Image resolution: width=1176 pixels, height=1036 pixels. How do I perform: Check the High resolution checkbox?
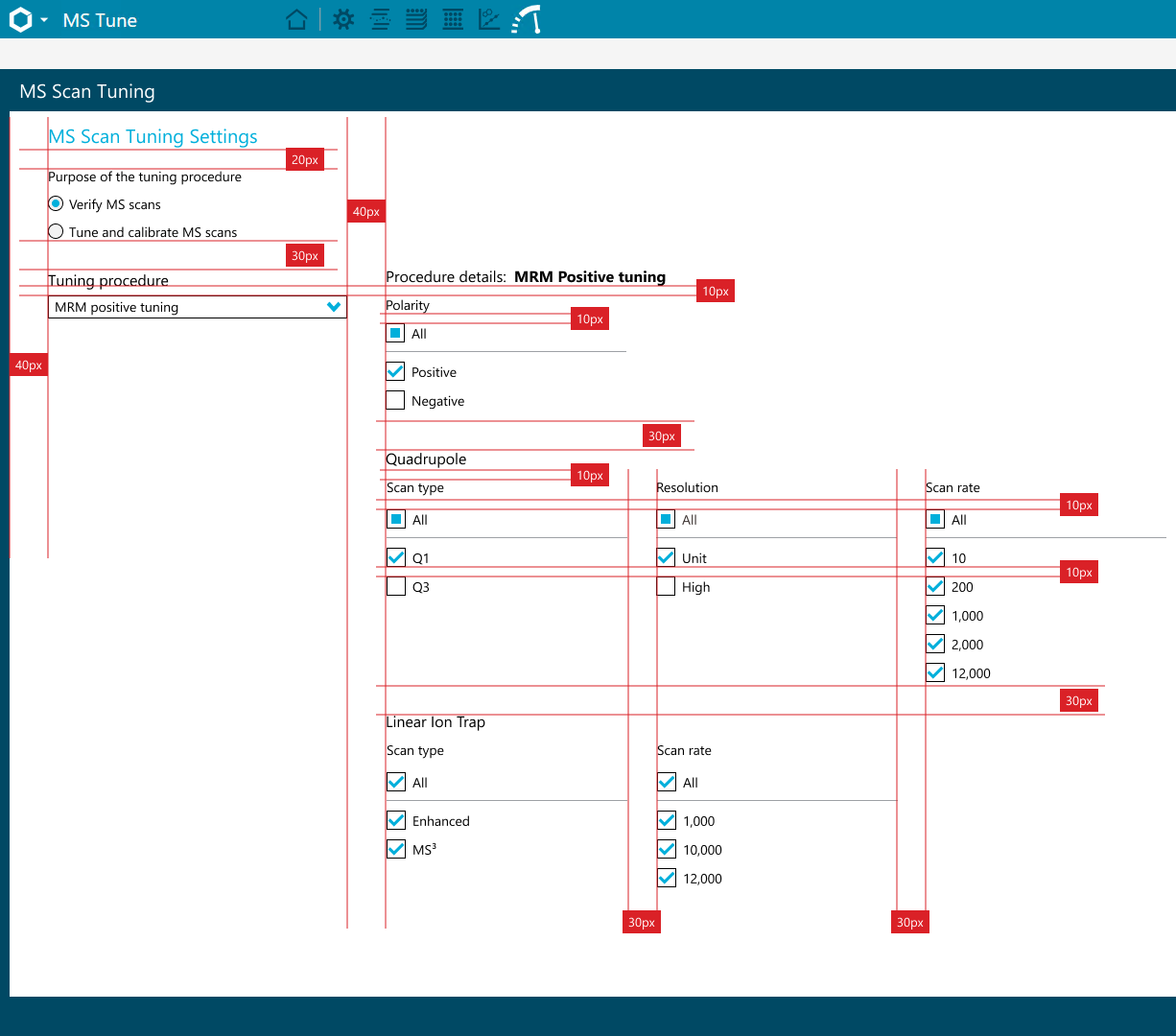coord(666,586)
